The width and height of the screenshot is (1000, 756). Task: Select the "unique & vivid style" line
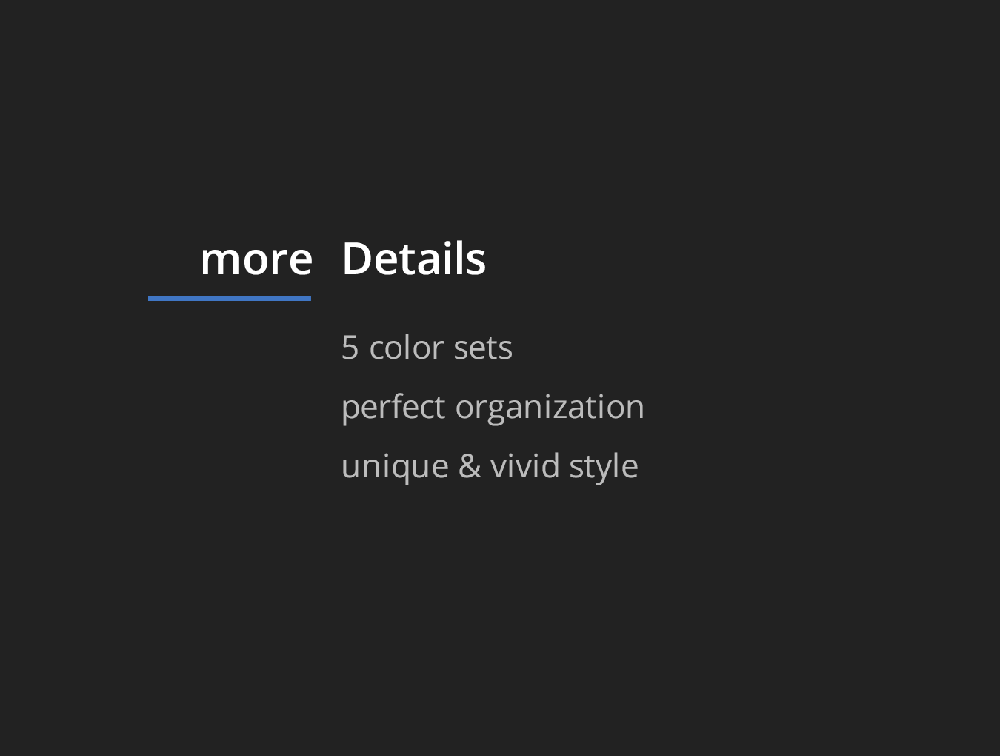click(x=490, y=466)
